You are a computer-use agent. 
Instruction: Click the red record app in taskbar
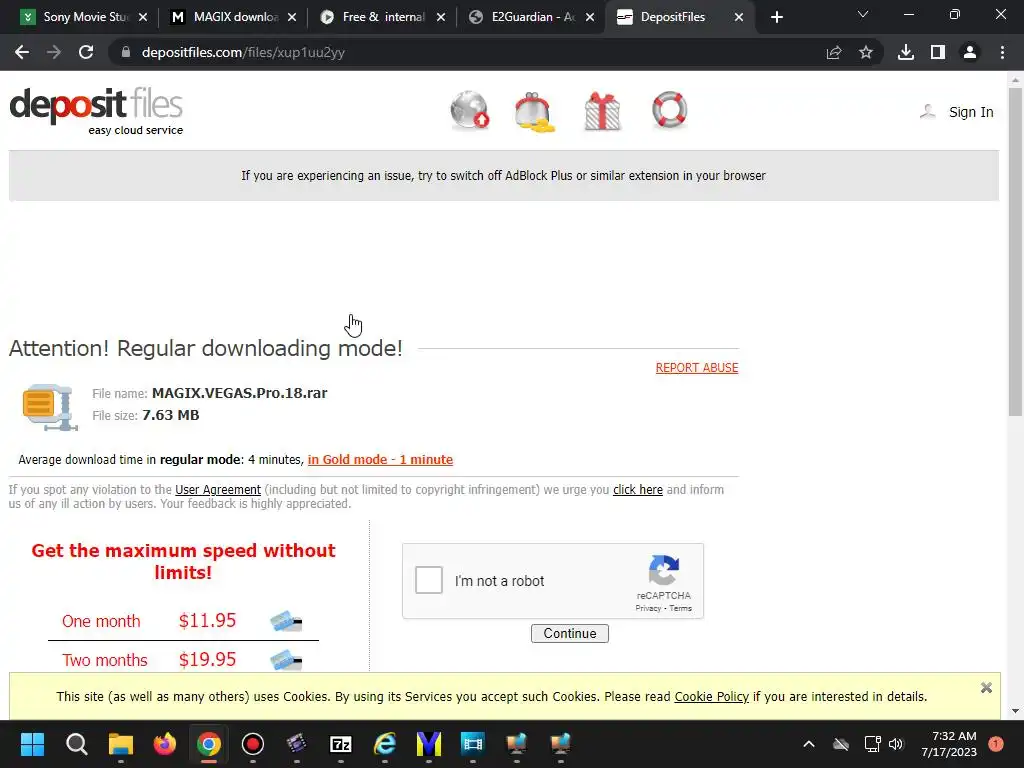(x=253, y=744)
